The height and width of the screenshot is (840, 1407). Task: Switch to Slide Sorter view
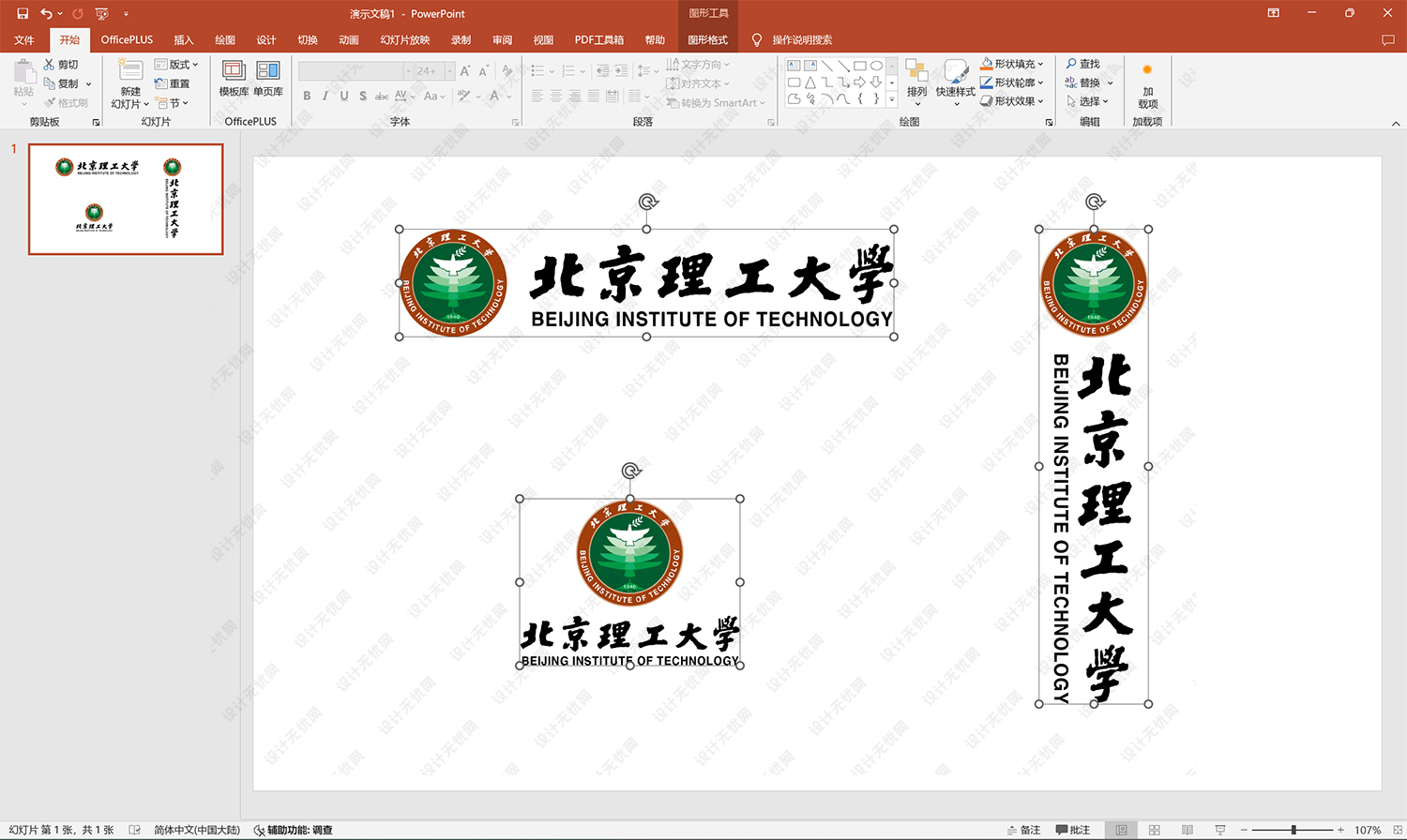1155,830
